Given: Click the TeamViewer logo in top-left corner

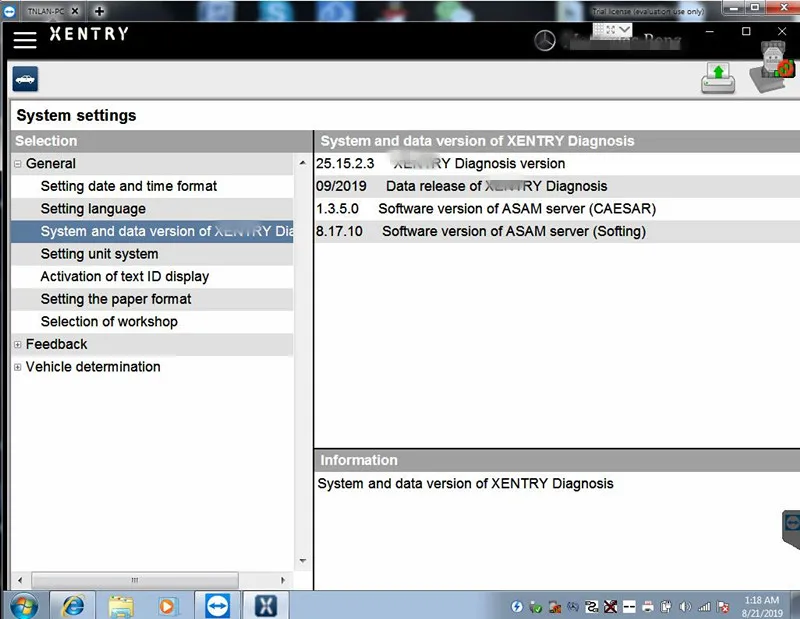Looking at the screenshot, I should pyautogui.click(x=9, y=11).
